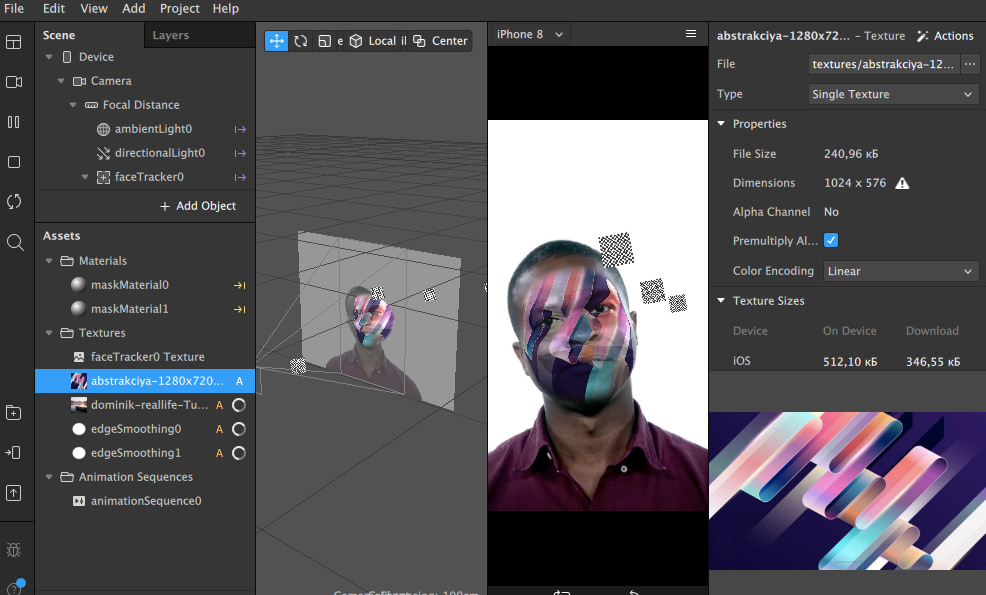
Task: Toggle the circle icon next to dominik-reallife
Action: pos(239,405)
